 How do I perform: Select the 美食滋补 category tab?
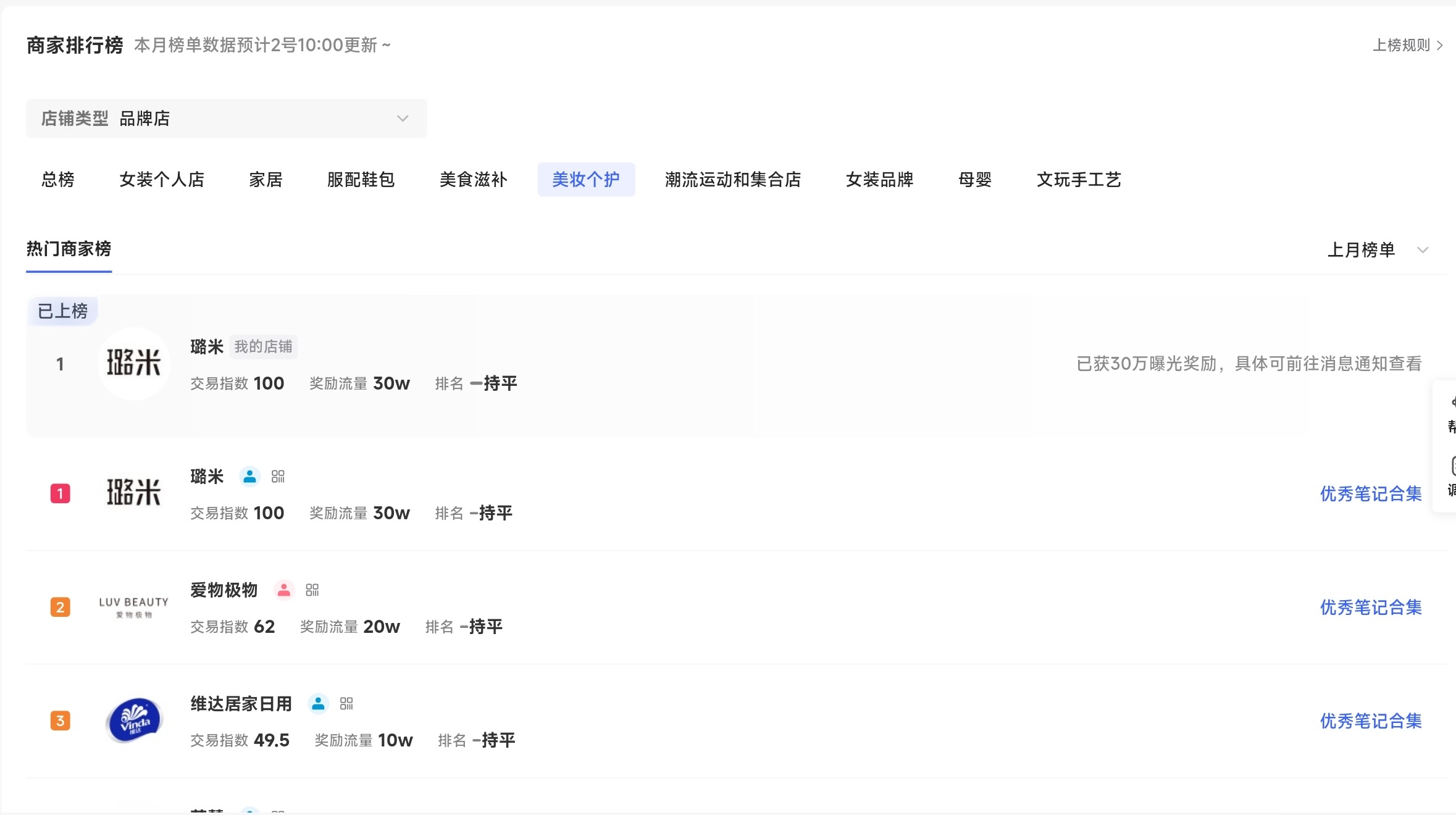point(473,180)
